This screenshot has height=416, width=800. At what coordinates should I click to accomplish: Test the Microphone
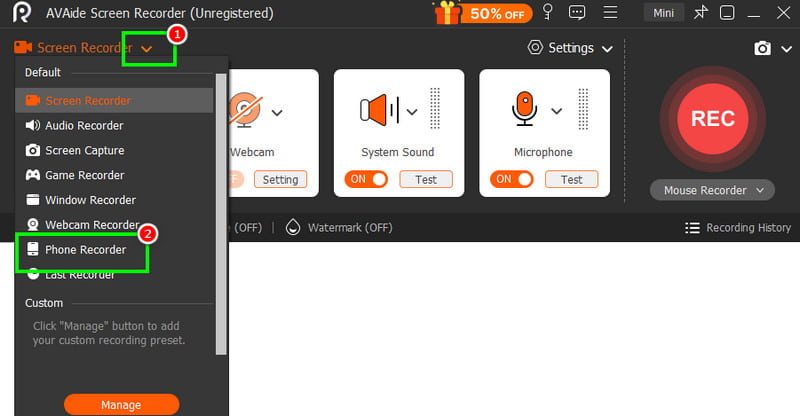click(571, 180)
